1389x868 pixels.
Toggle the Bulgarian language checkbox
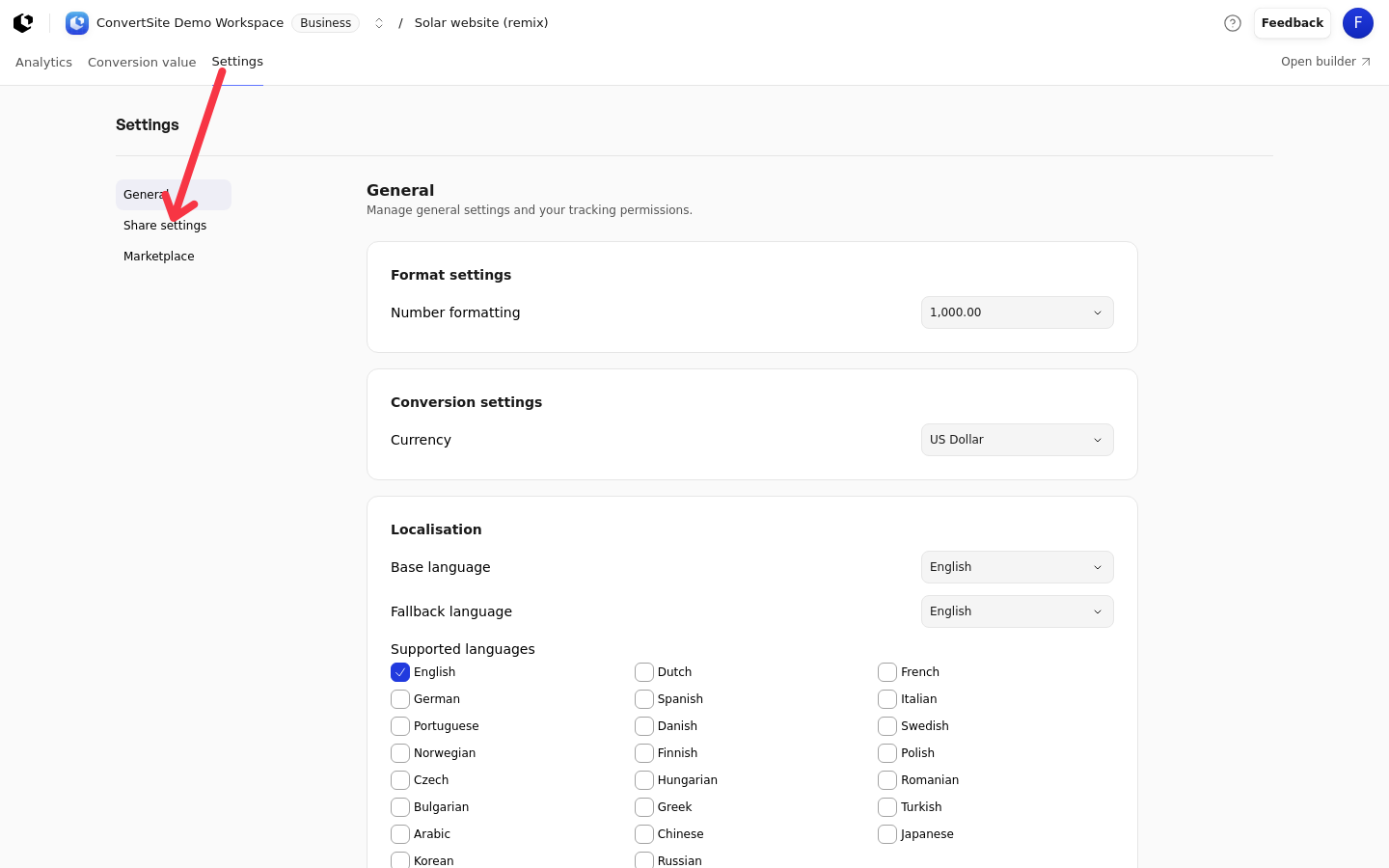click(400, 807)
